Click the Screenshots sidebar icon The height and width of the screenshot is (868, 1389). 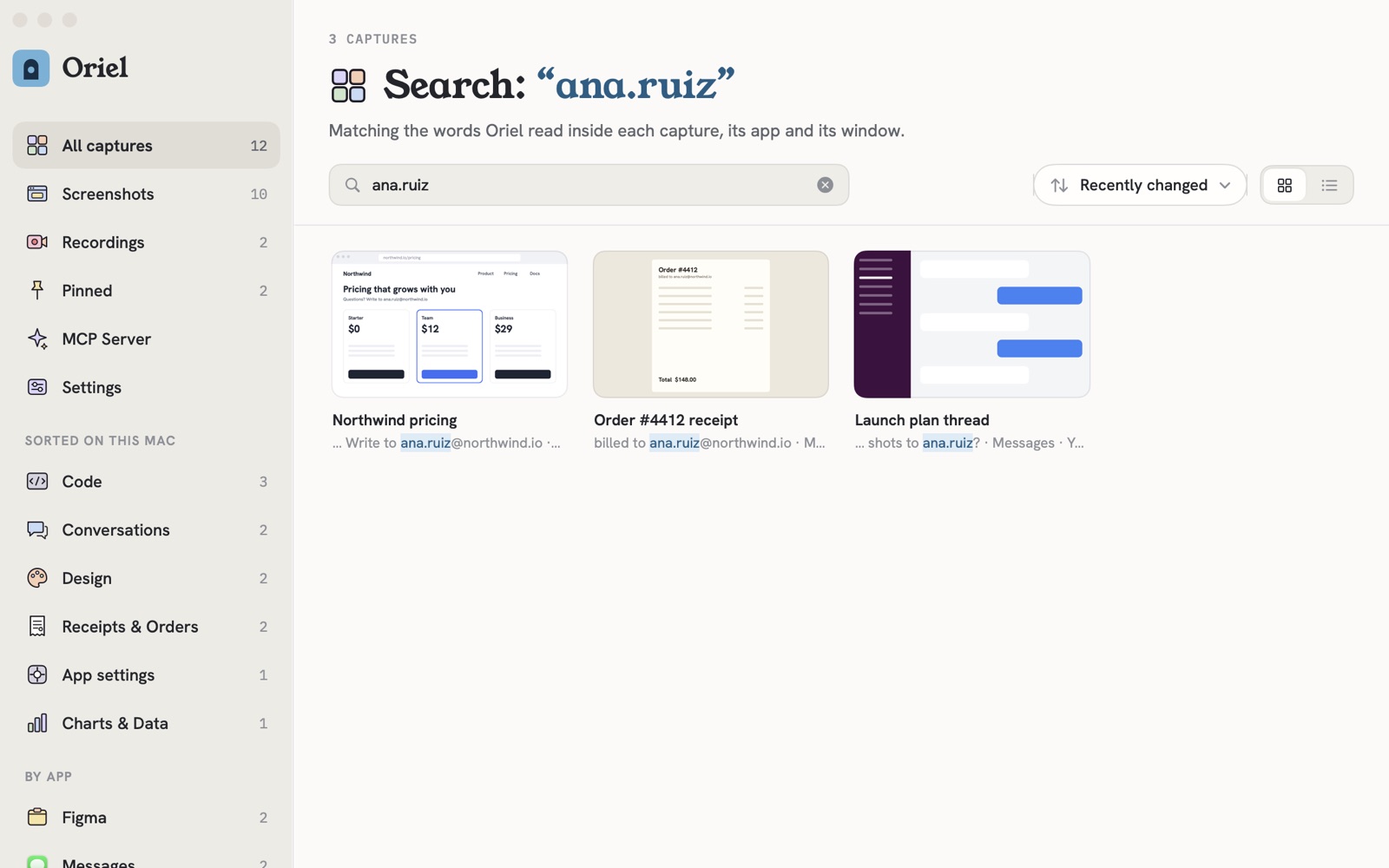[37, 194]
